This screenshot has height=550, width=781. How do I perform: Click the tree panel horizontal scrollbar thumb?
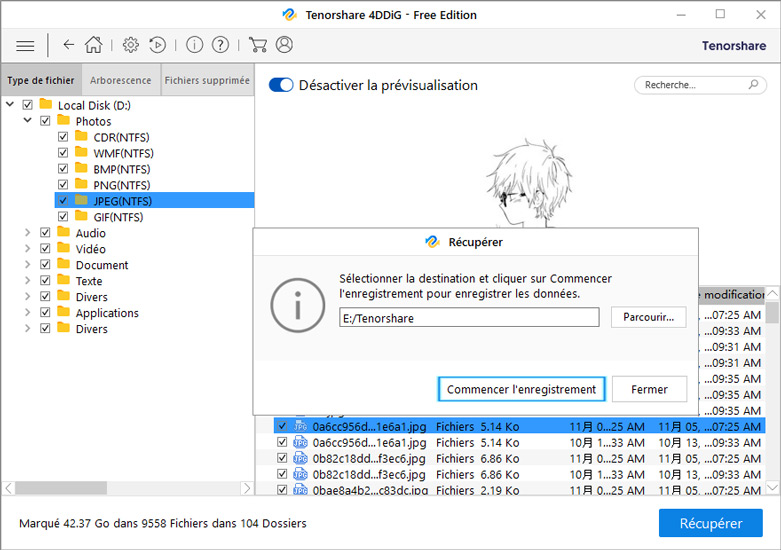click(x=61, y=488)
